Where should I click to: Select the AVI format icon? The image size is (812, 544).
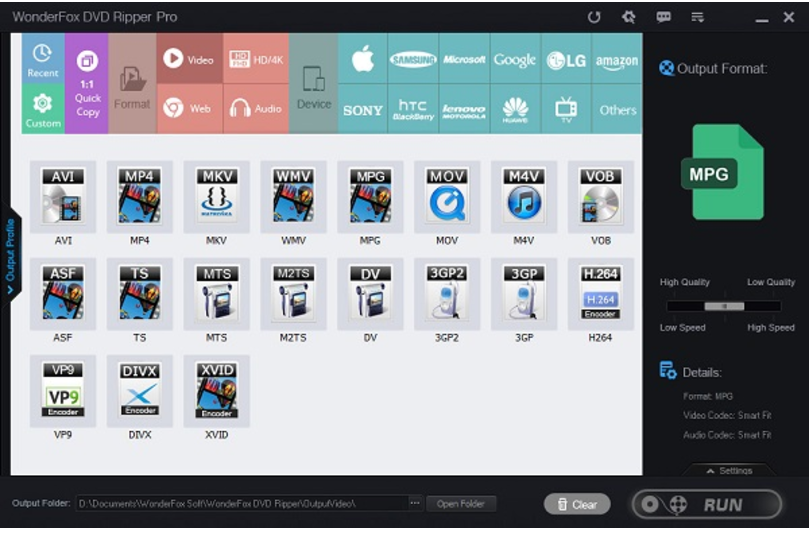[63, 197]
